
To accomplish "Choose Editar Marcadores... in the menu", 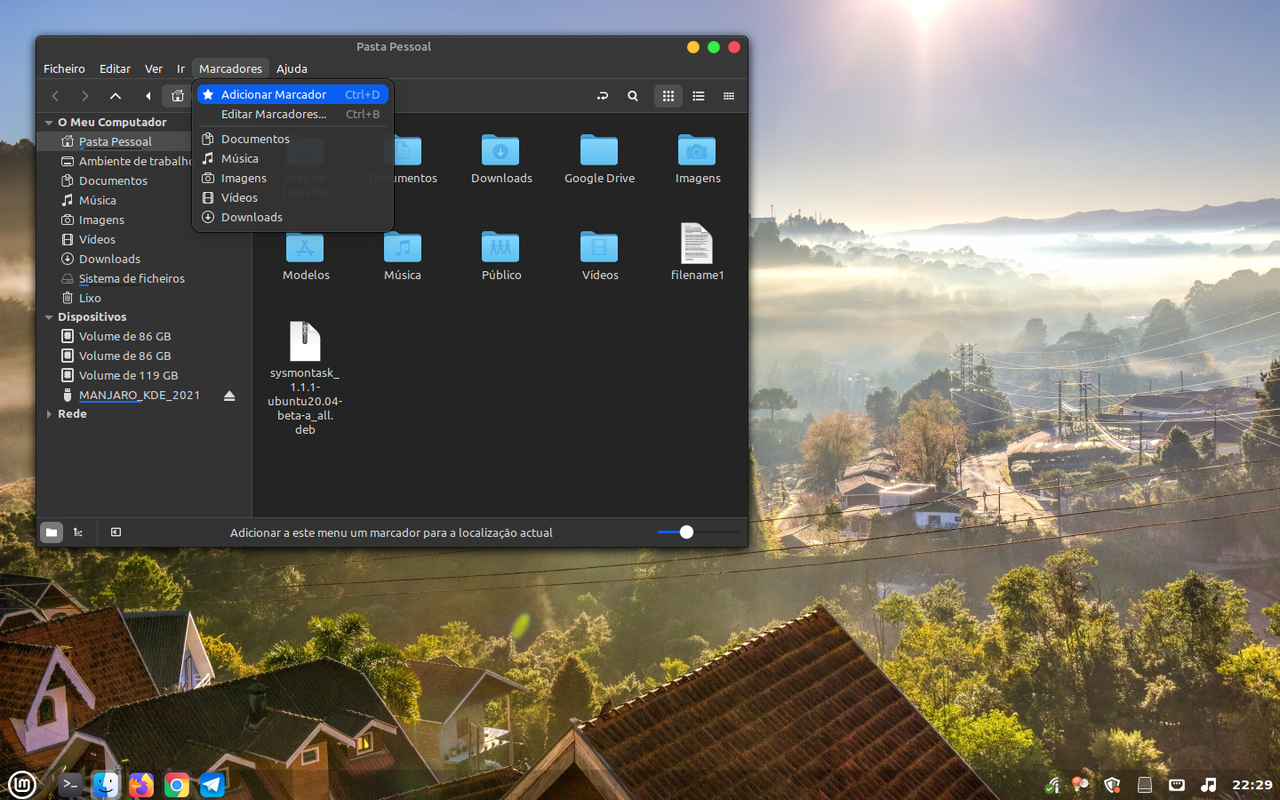I will 292,114.
